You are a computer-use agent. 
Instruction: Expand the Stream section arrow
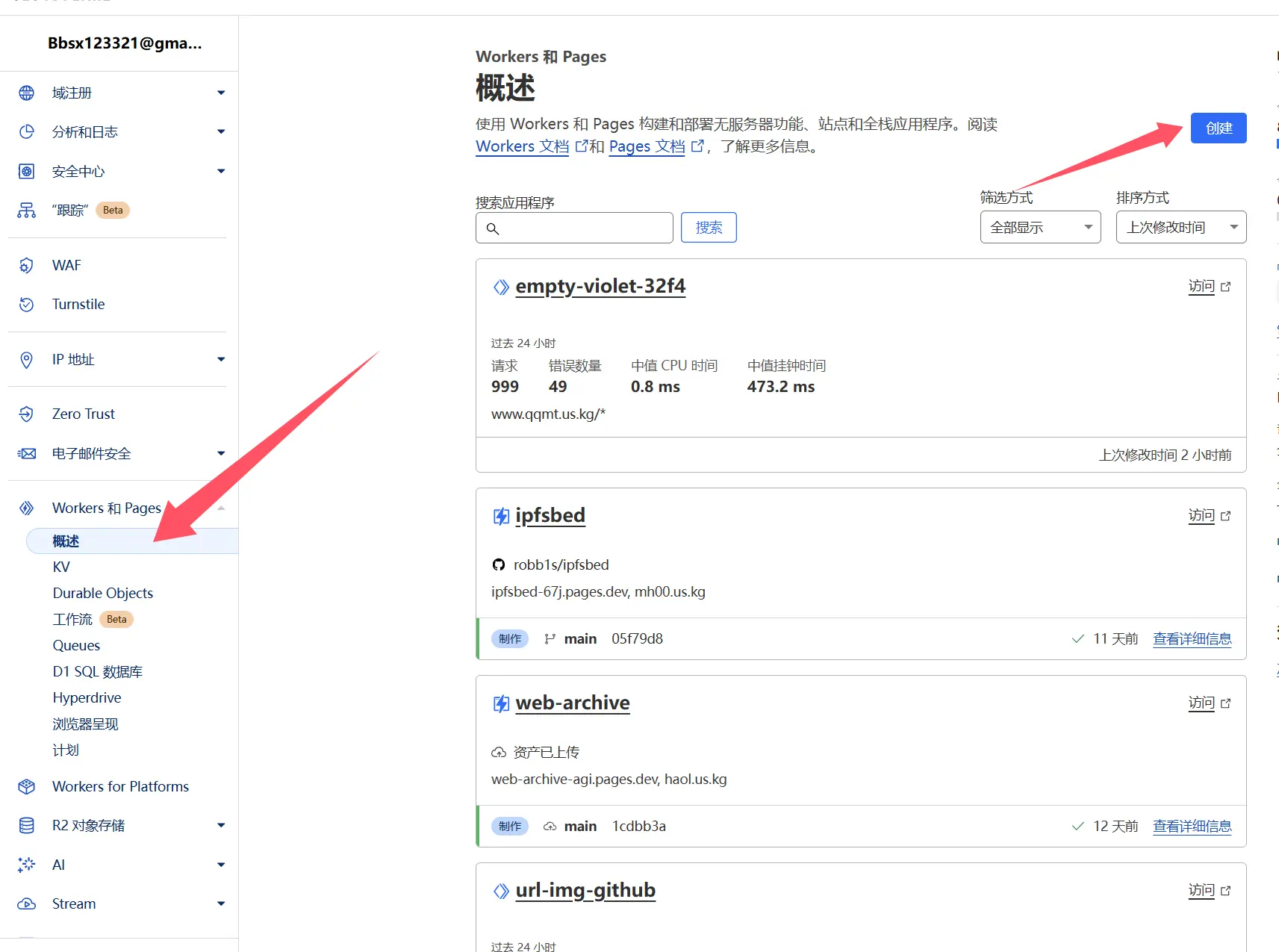click(x=221, y=903)
